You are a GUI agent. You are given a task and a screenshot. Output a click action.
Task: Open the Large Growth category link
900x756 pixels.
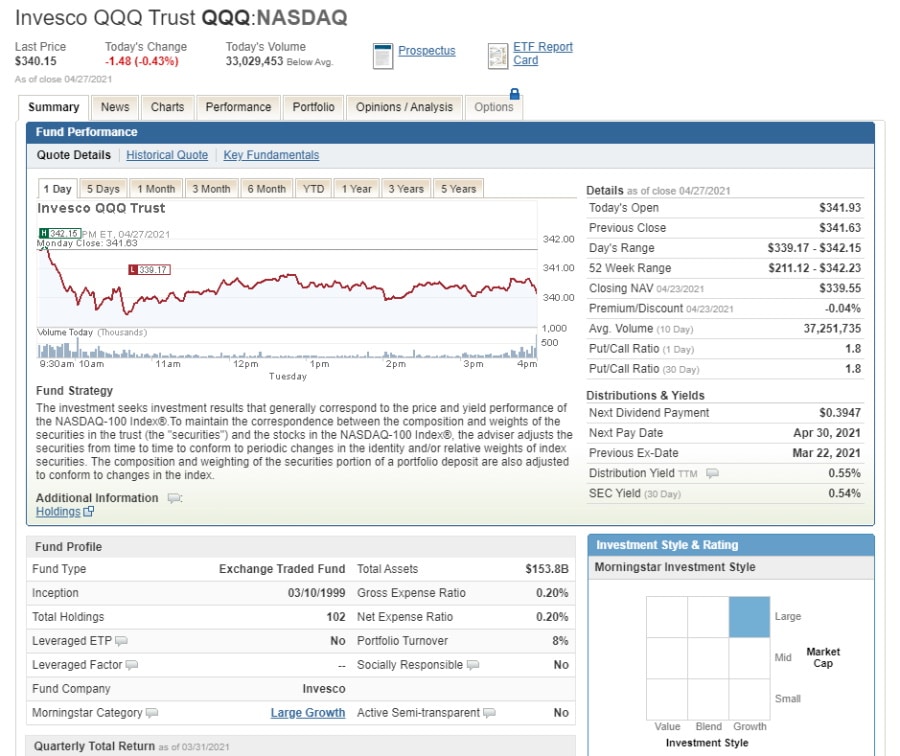click(308, 713)
